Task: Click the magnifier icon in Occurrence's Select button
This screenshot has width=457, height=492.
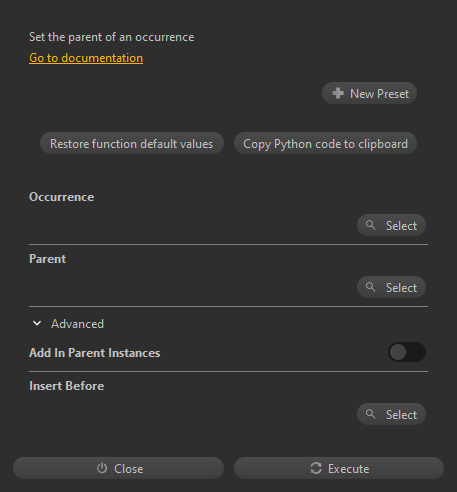Action: pyautogui.click(x=370, y=225)
